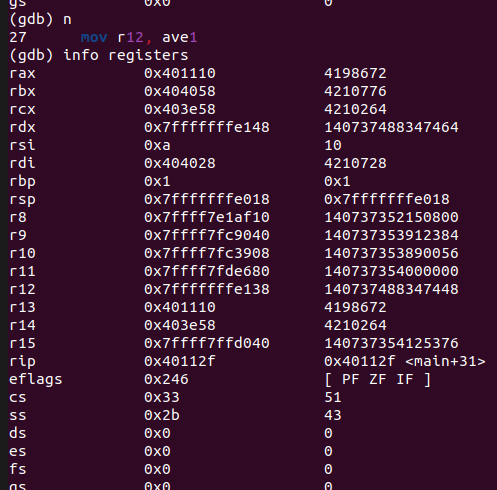497x490 pixels.
Task: Select the rbx value 0x404058
Action: pyautogui.click(x=180, y=91)
